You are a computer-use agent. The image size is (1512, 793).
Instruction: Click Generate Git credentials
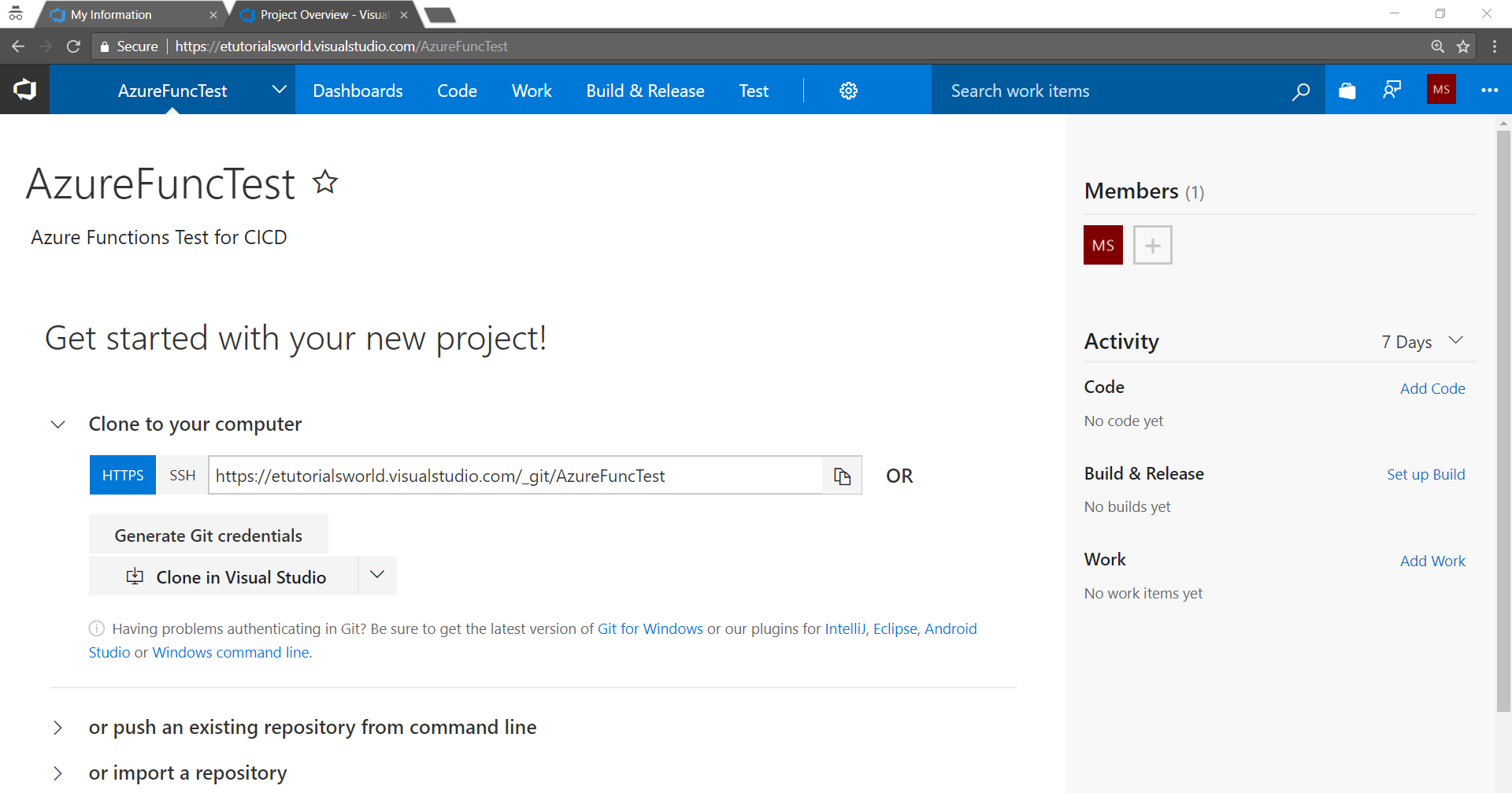[x=209, y=535]
